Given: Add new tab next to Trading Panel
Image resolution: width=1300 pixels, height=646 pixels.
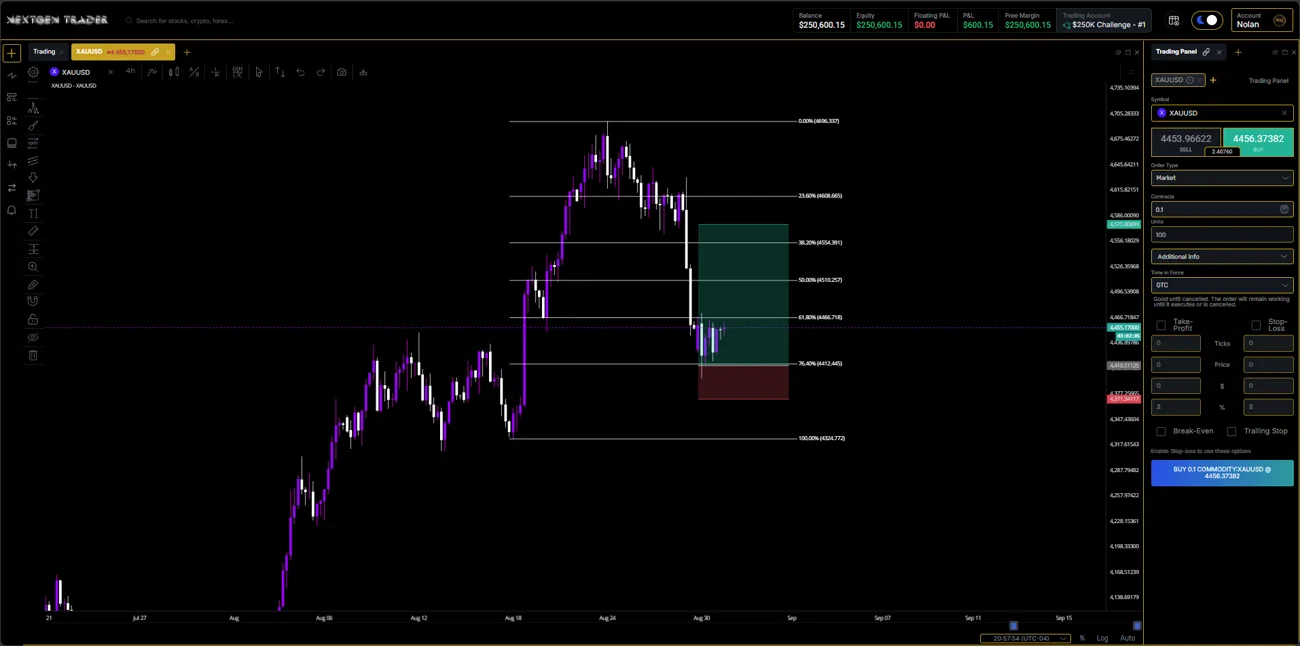Looking at the screenshot, I should pyautogui.click(x=1238, y=52).
